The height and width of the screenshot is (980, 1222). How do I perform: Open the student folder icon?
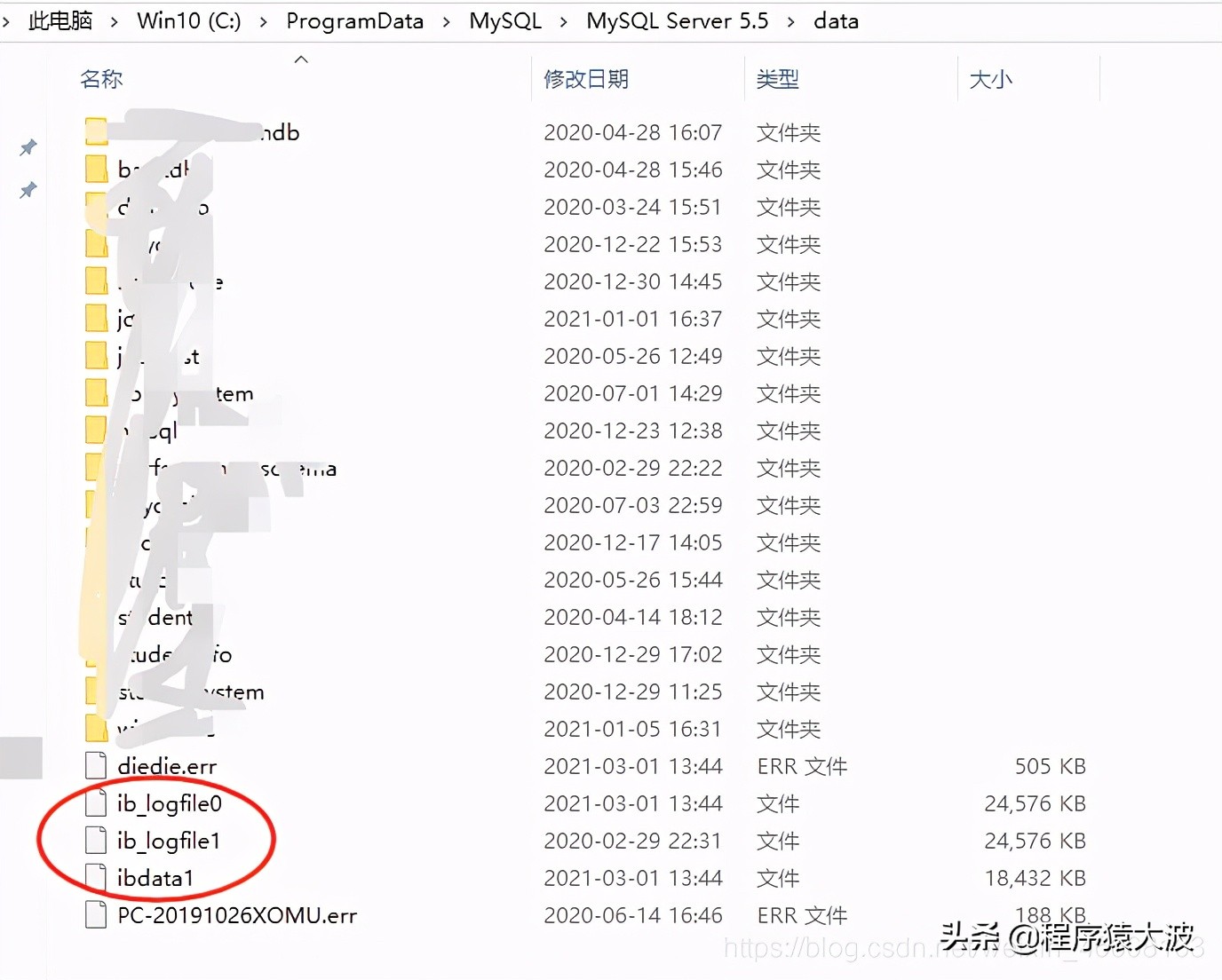pyautogui.click(x=94, y=617)
